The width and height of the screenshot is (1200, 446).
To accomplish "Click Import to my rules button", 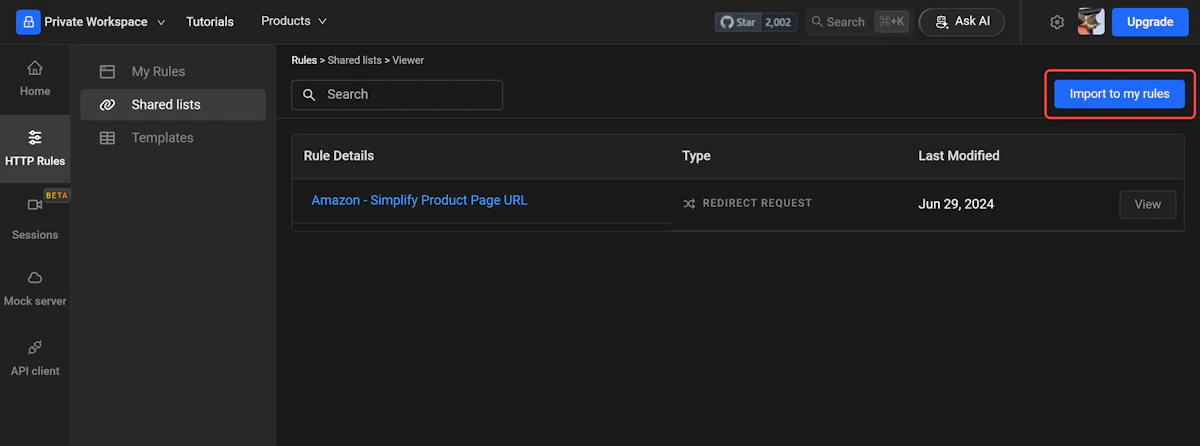I will click(1119, 94).
